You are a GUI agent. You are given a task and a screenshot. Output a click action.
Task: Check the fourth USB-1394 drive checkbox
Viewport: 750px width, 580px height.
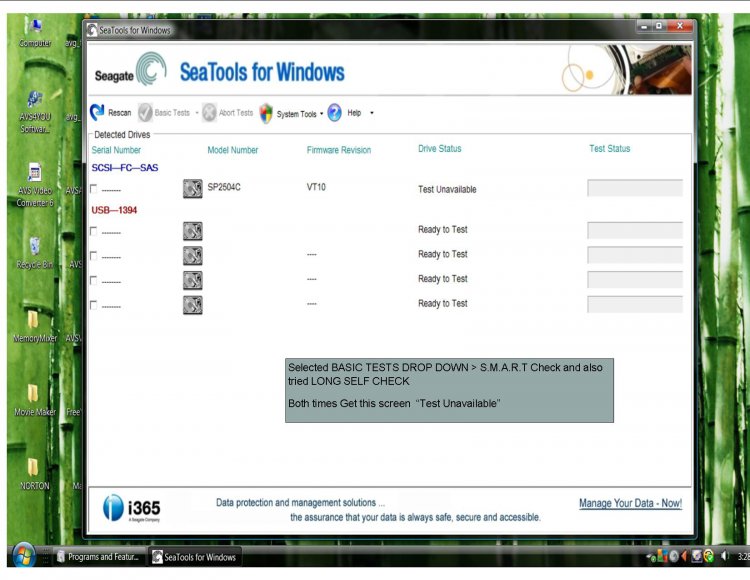pyautogui.click(x=94, y=305)
